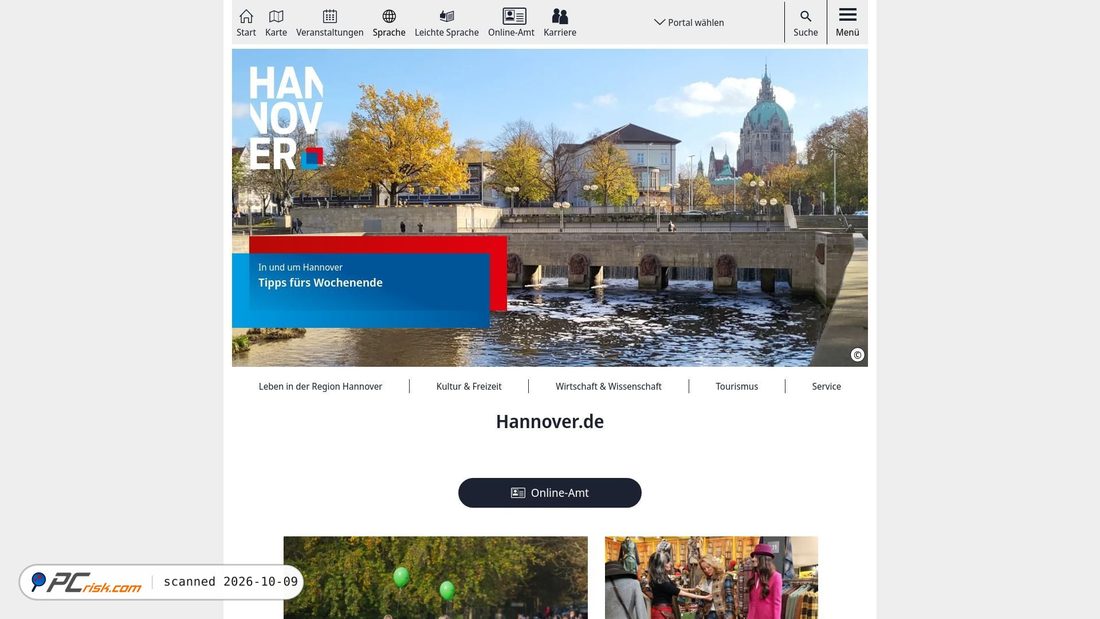
Task: Click the Hannover.de heading
Action: (x=550, y=421)
